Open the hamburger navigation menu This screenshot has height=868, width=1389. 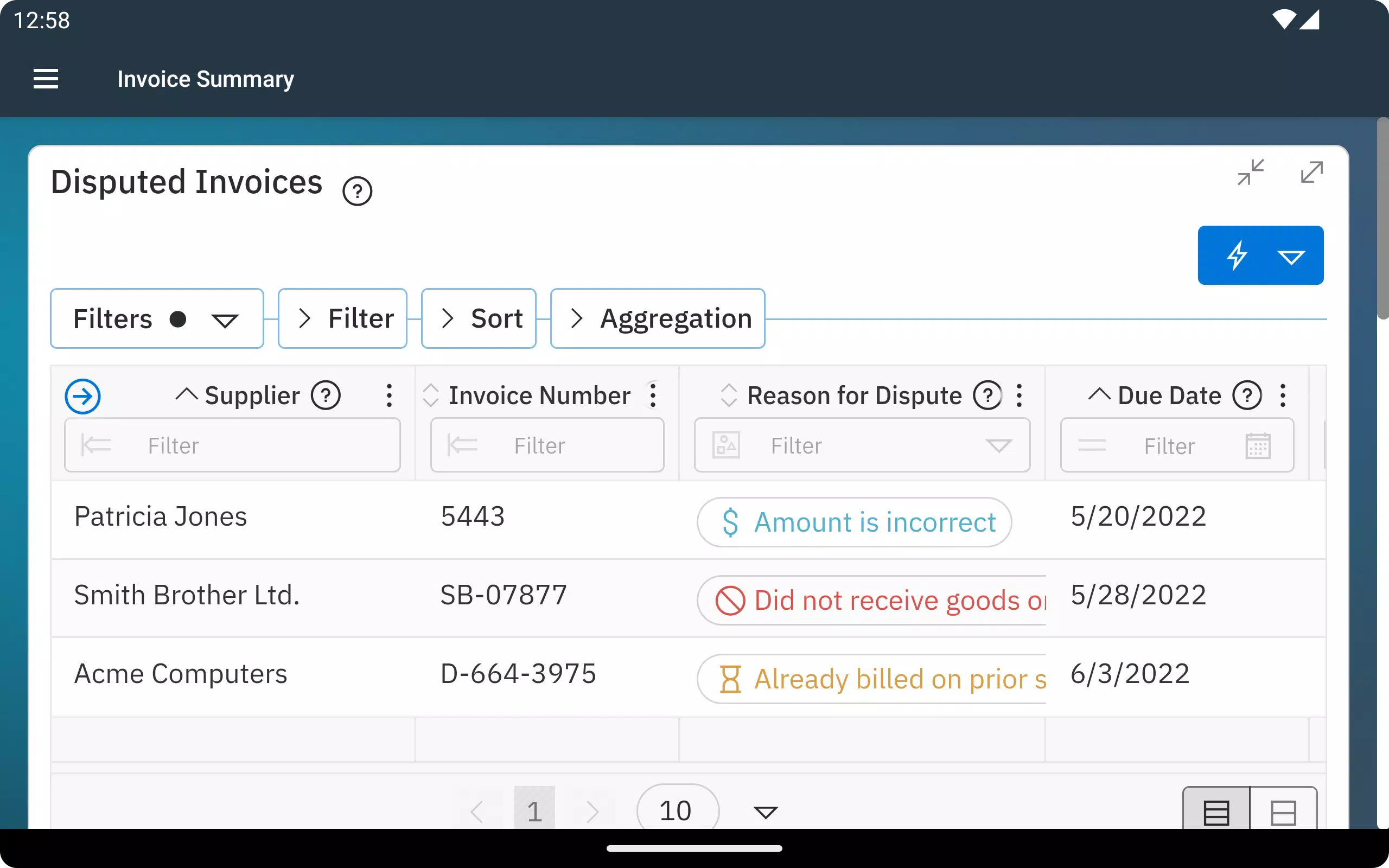pos(46,79)
